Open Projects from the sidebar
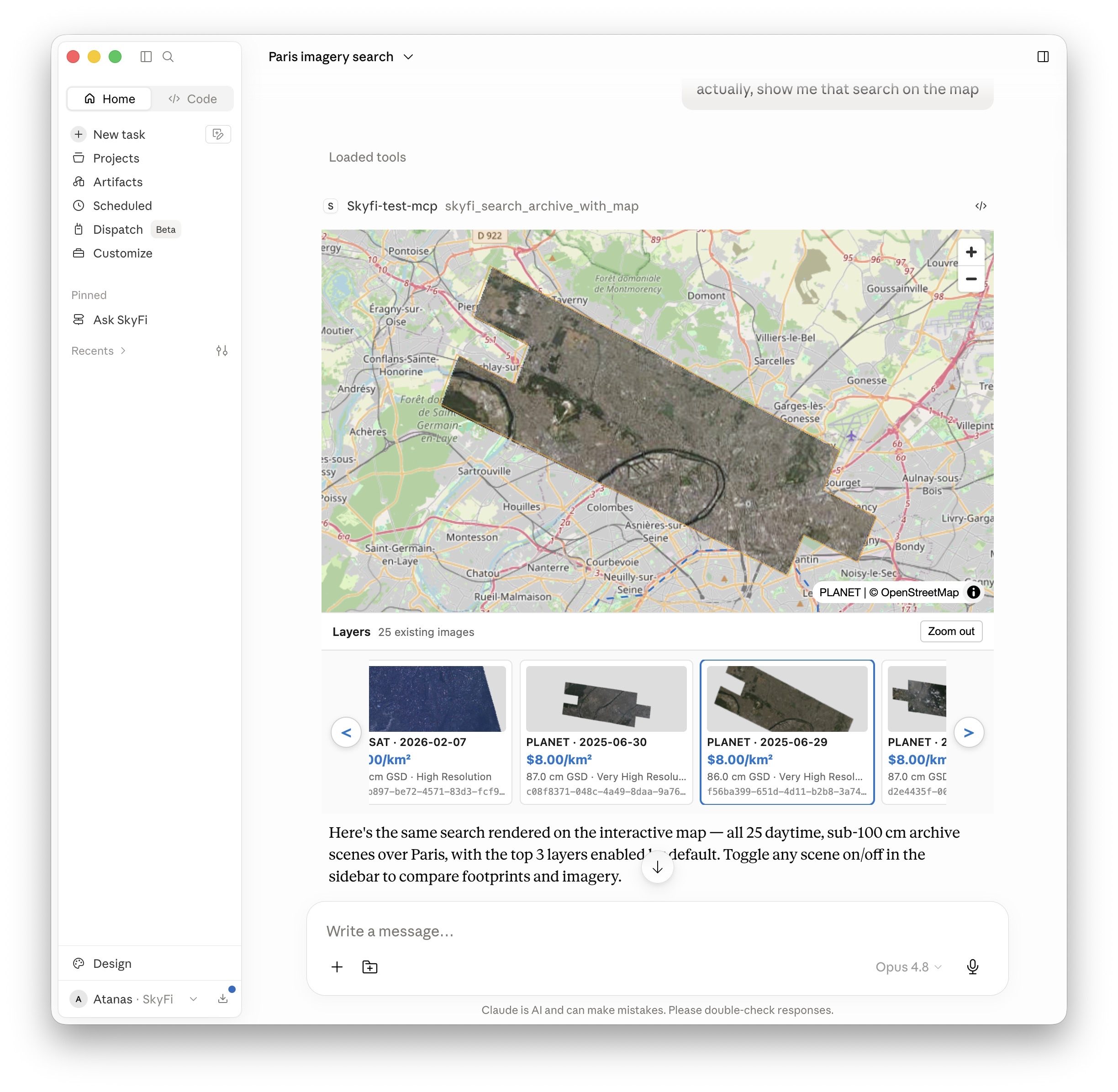Image resolution: width=1118 pixels, height=1092 pixels. 150,158
